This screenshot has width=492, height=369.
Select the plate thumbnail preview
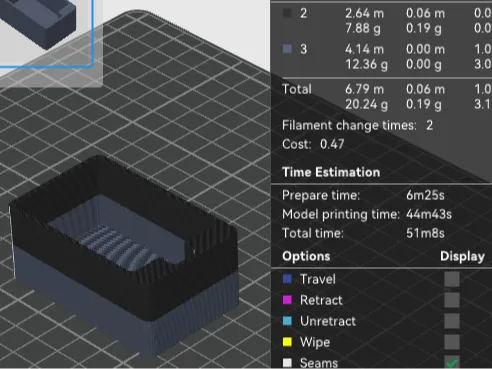(x=46, y=33)
